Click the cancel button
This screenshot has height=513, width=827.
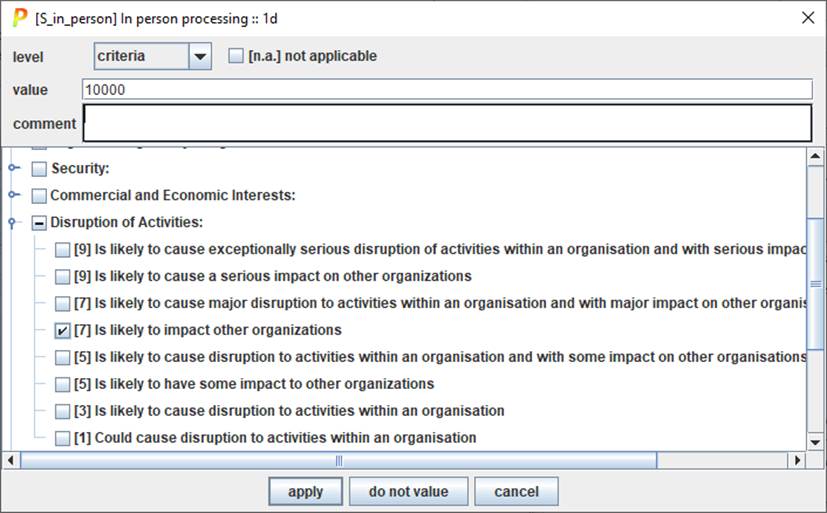click(x=516, y=491)
